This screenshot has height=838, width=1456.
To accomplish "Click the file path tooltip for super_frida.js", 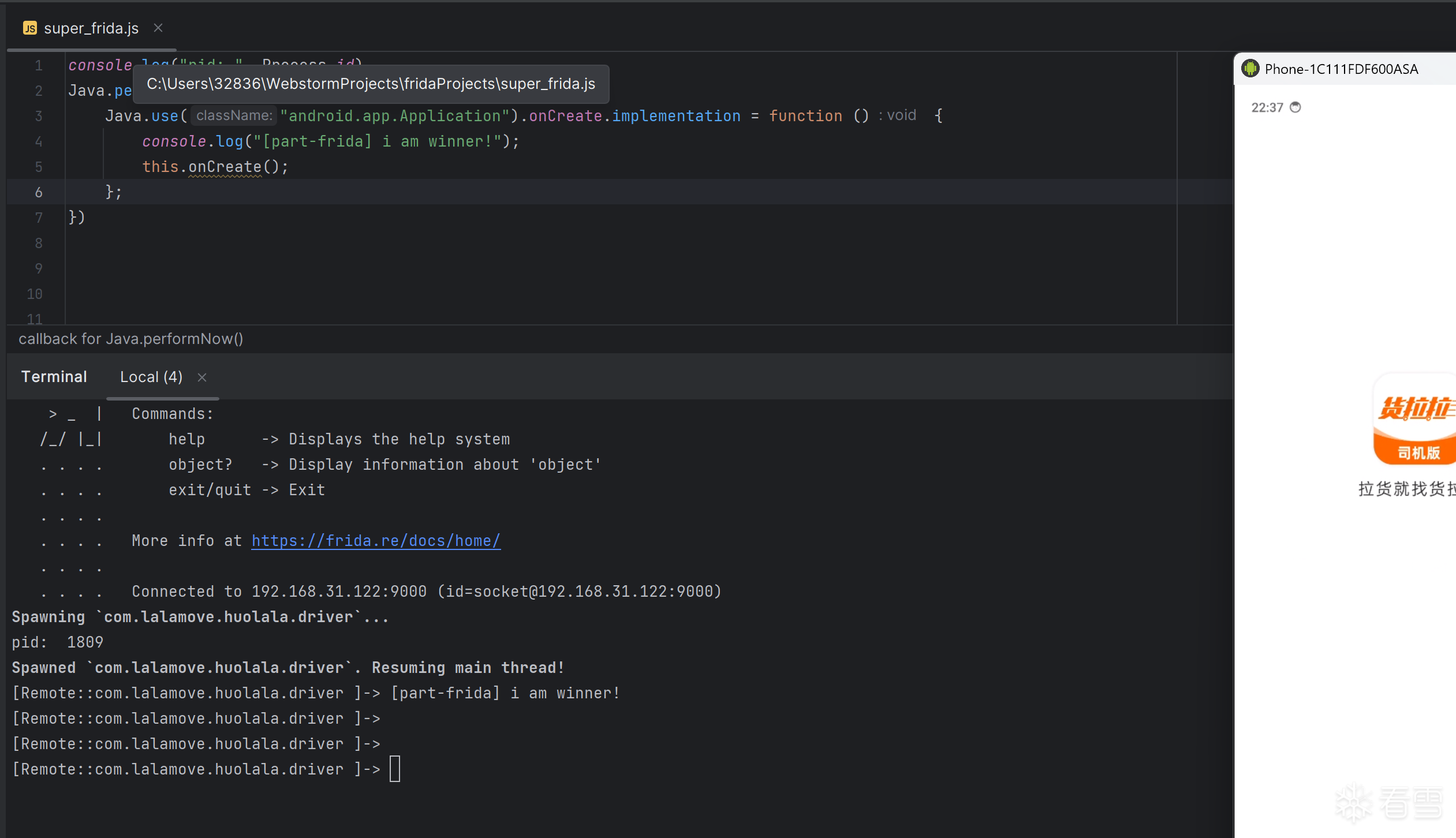I will click(371, 84).
